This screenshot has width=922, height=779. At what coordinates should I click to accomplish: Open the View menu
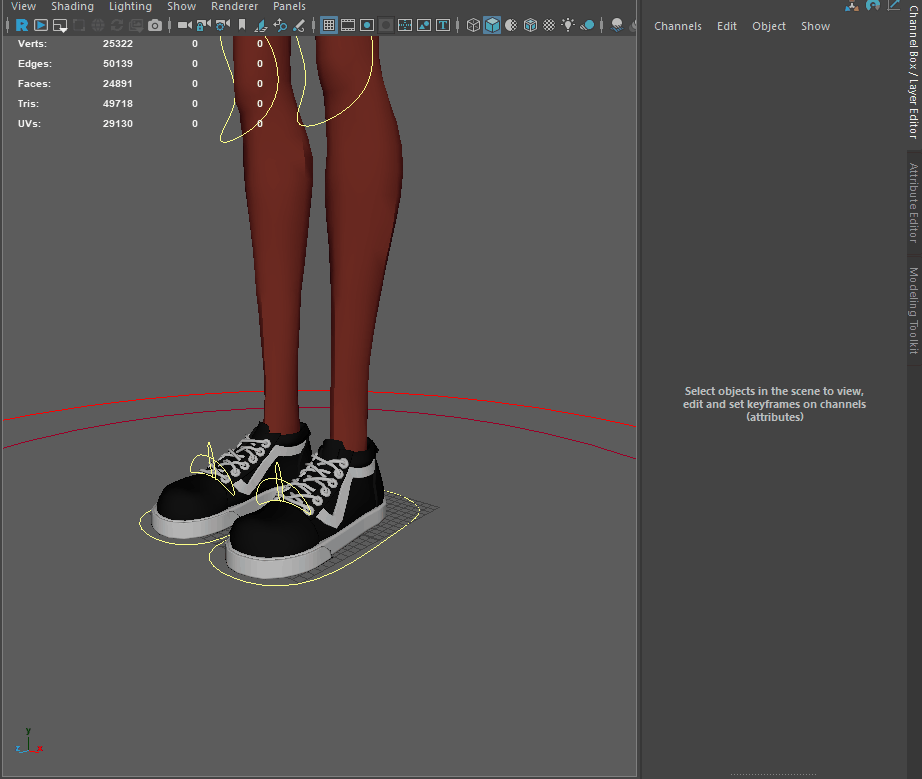[x=22, y=6]
